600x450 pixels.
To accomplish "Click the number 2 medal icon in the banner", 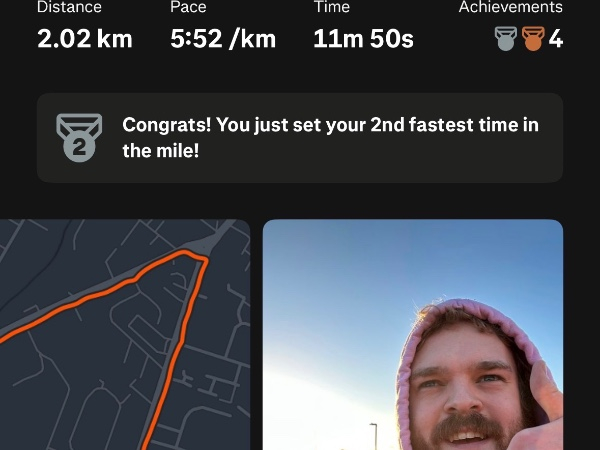I will point(79,138).
